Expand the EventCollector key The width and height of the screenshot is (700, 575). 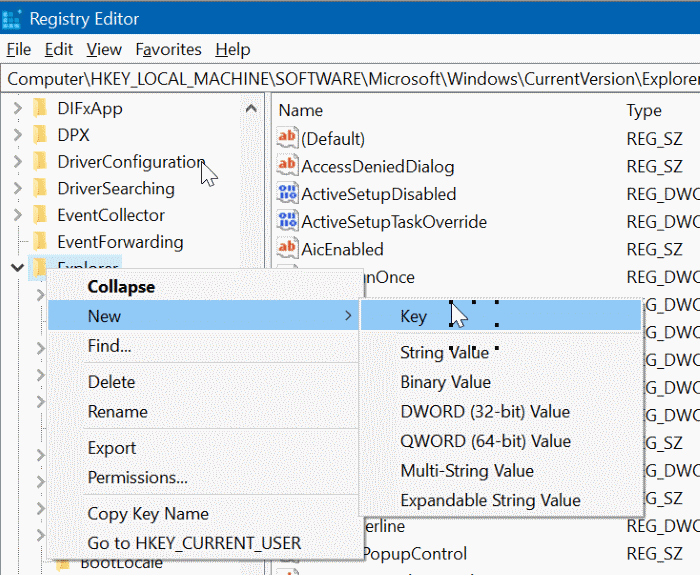[17, 215]
